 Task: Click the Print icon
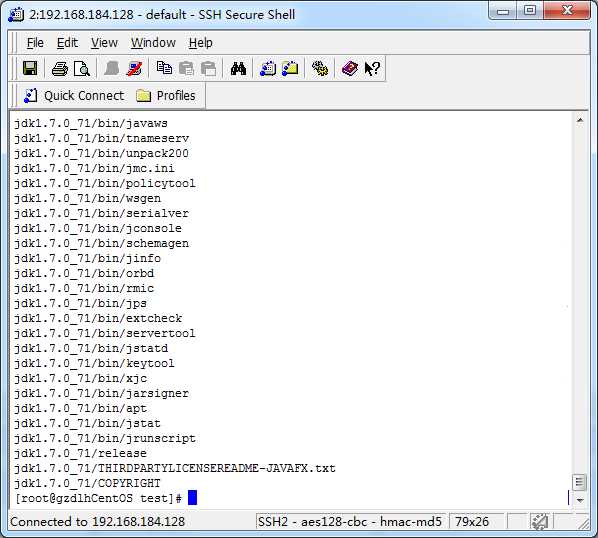click(60, 69)
